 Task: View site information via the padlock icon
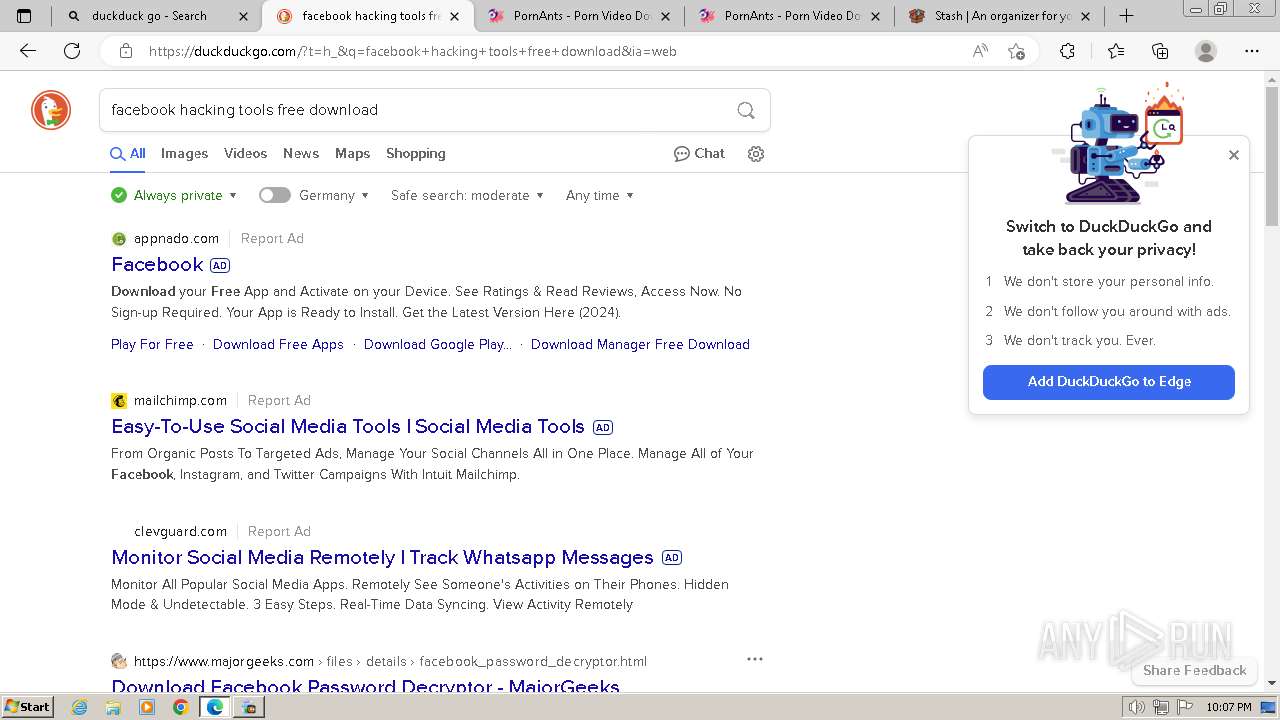tap(125, 51)
